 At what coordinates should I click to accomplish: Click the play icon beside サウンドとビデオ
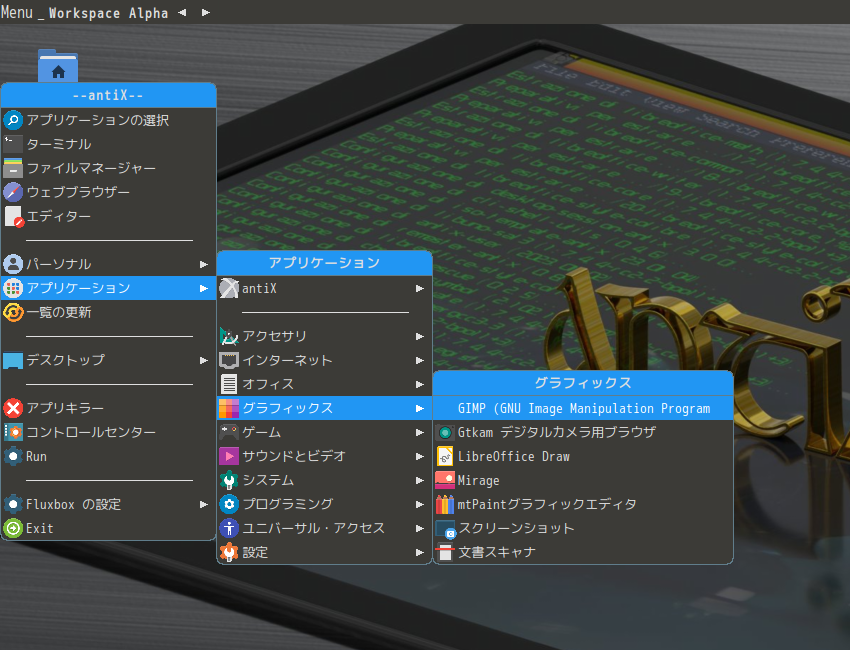(229, 456)
